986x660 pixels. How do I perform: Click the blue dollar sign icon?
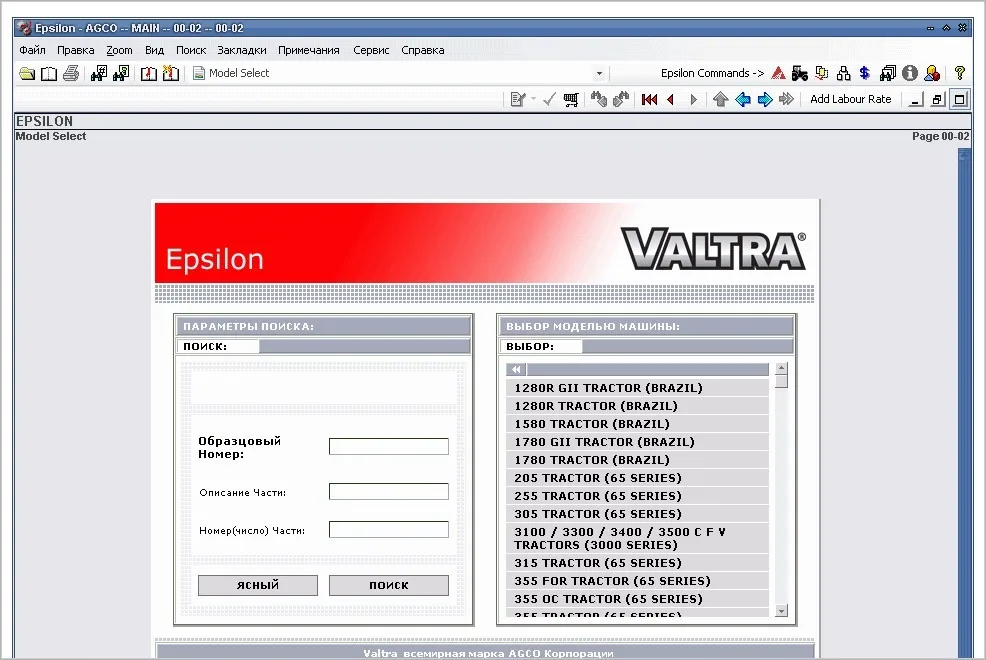[865, 74]
